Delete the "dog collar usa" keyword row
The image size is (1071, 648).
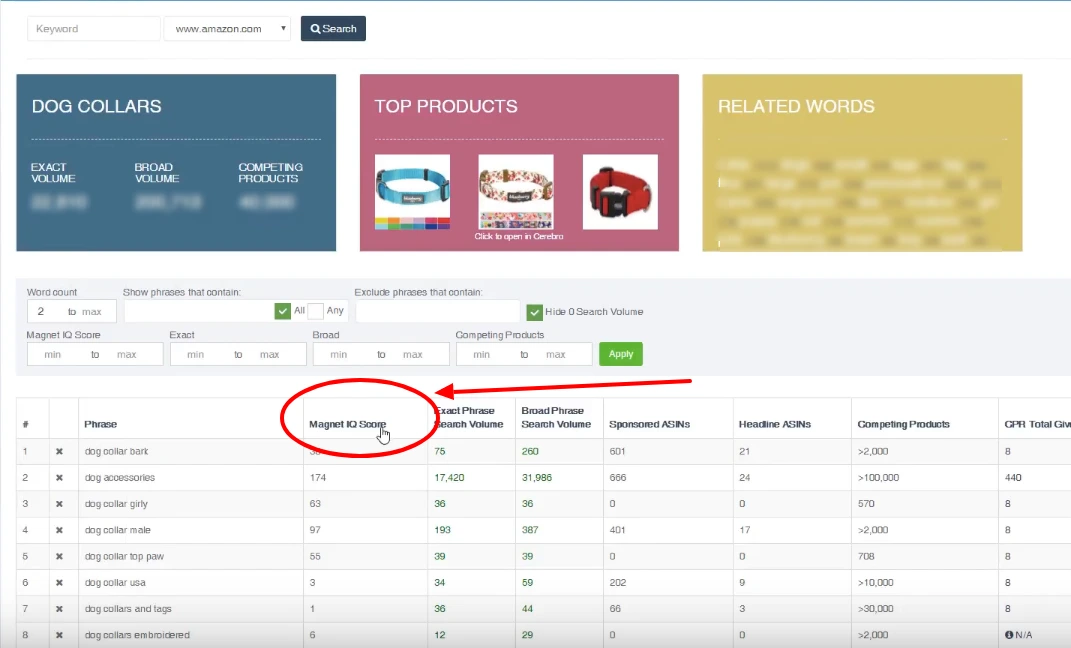[59, 582]
